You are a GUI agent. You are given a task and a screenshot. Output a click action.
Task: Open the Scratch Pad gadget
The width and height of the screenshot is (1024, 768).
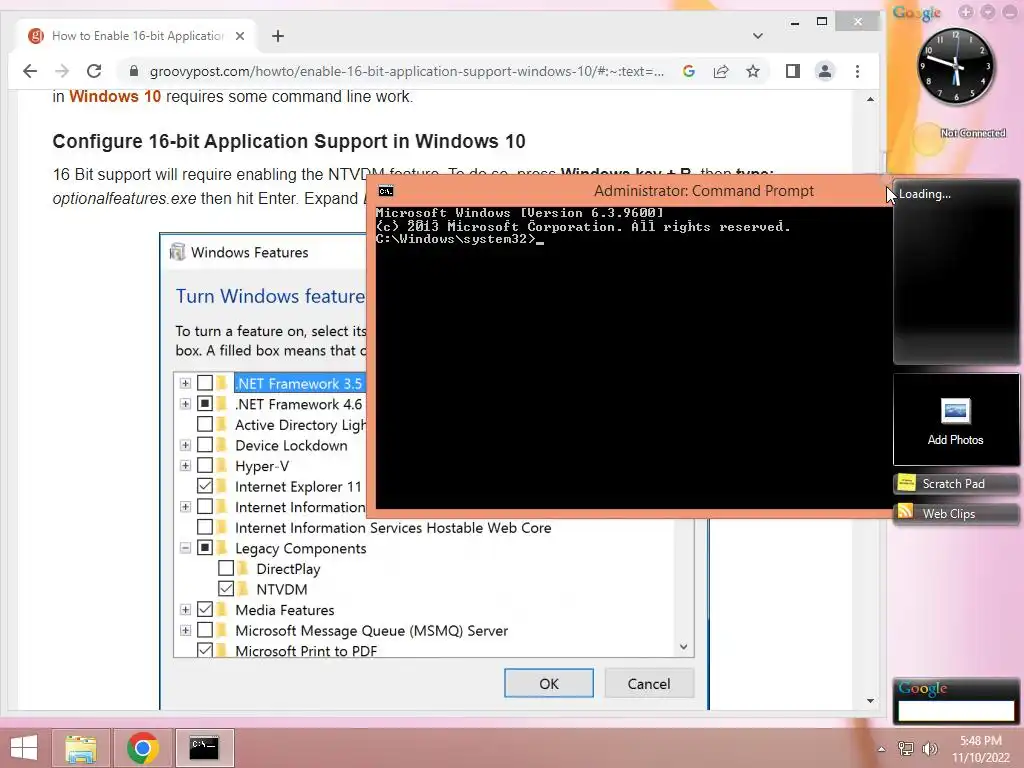pos(955,484)
